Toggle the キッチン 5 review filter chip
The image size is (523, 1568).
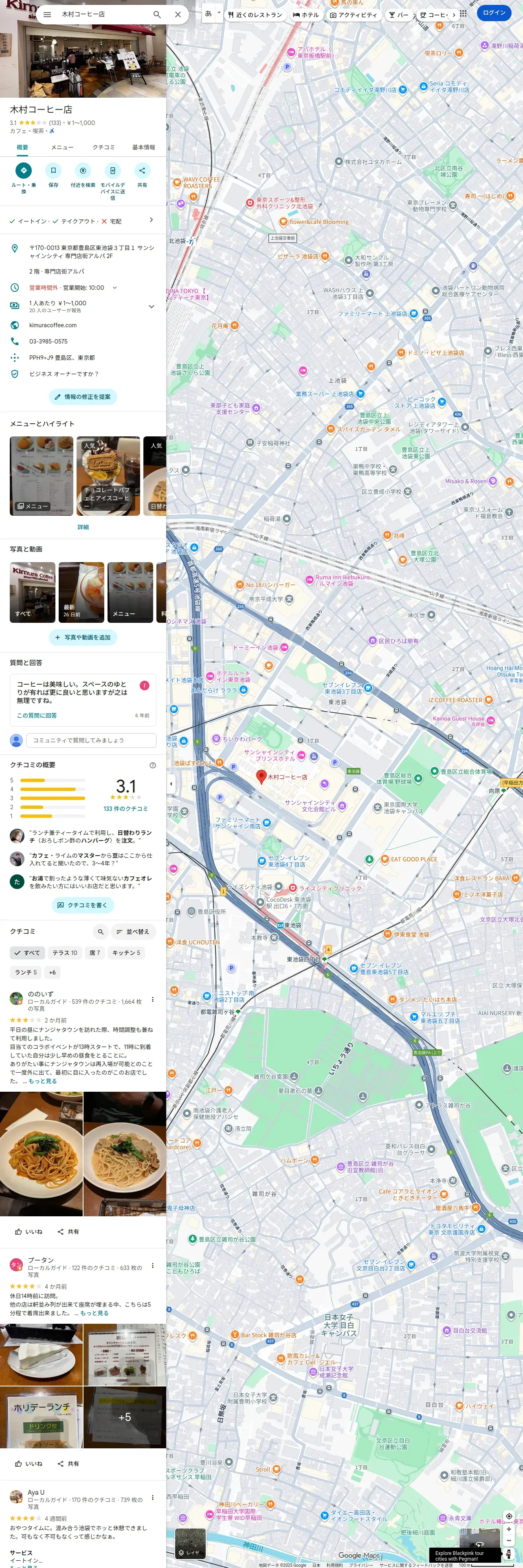pyautogui.click(x=126, y=953)
